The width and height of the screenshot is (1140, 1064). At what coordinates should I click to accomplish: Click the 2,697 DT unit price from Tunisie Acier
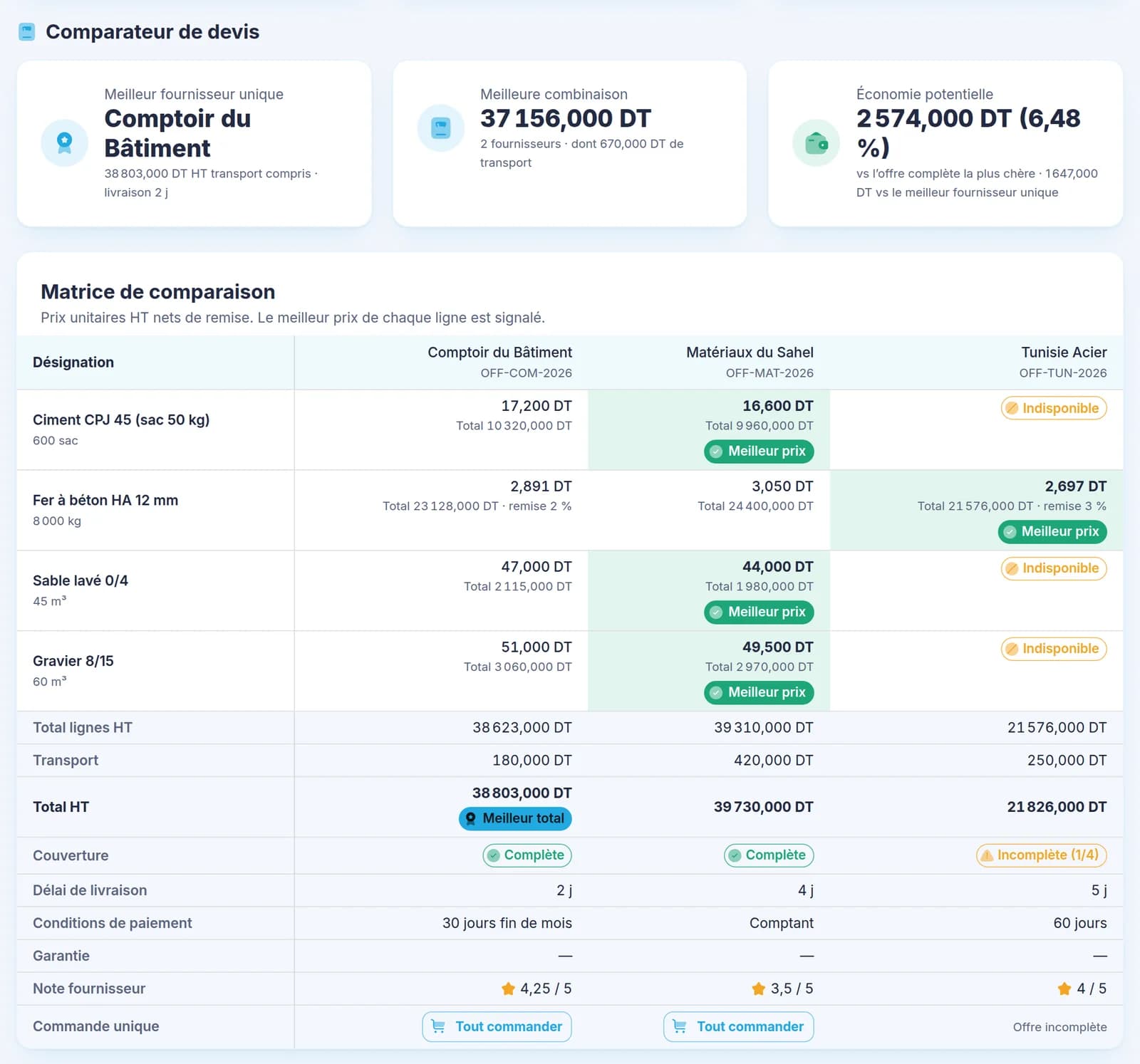pyautogui.click(x=1076, y=486)
